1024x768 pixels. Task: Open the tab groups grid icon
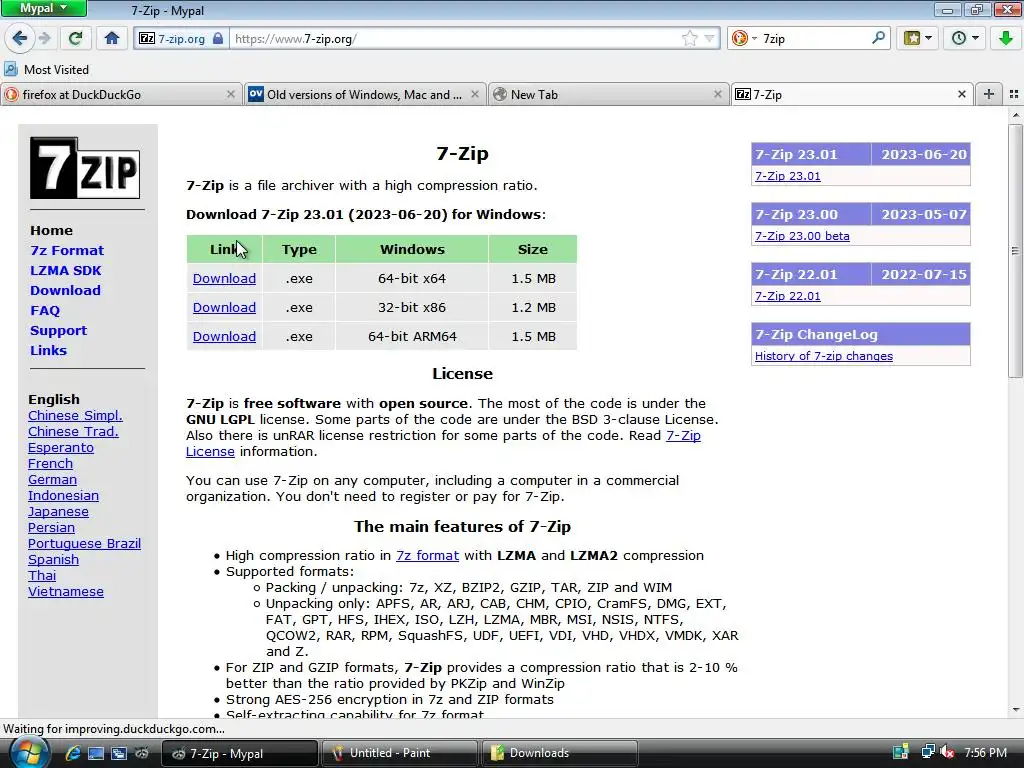point(1014,94)
